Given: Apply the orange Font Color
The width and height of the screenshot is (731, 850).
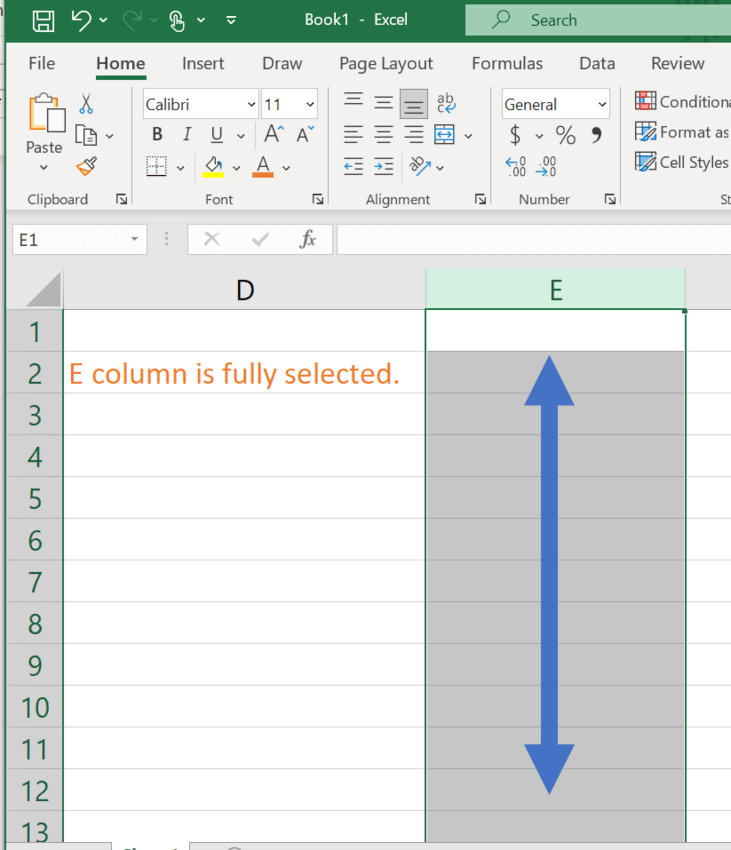Looking at the screenshot, I should click(263, 166).
